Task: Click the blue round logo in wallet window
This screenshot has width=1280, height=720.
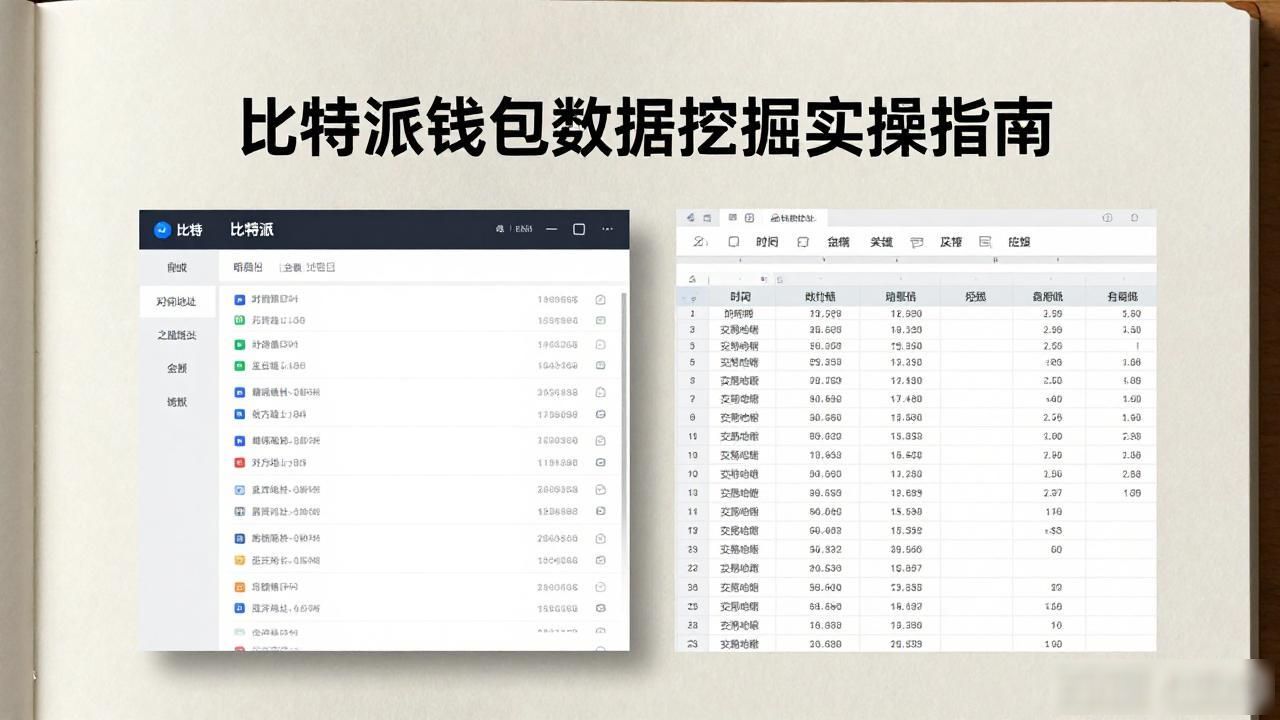Action: [162, 230]
